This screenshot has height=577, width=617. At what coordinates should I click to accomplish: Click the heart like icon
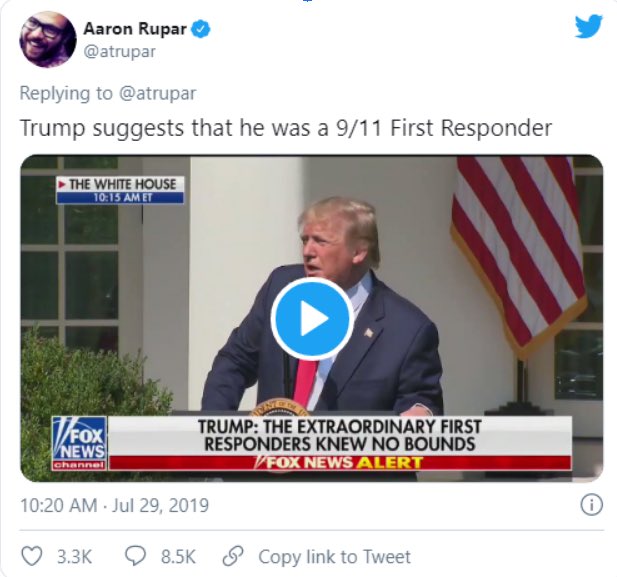[31, 556]
